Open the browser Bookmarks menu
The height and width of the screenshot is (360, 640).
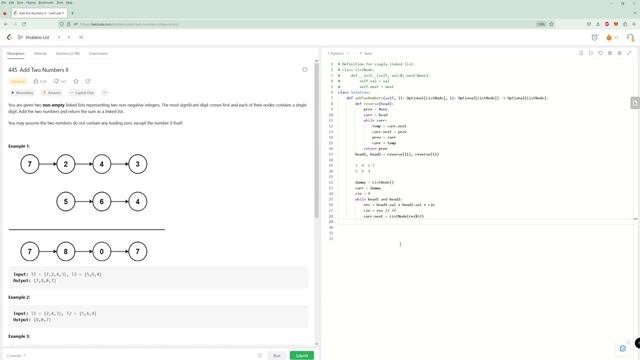tap(46, 2)
